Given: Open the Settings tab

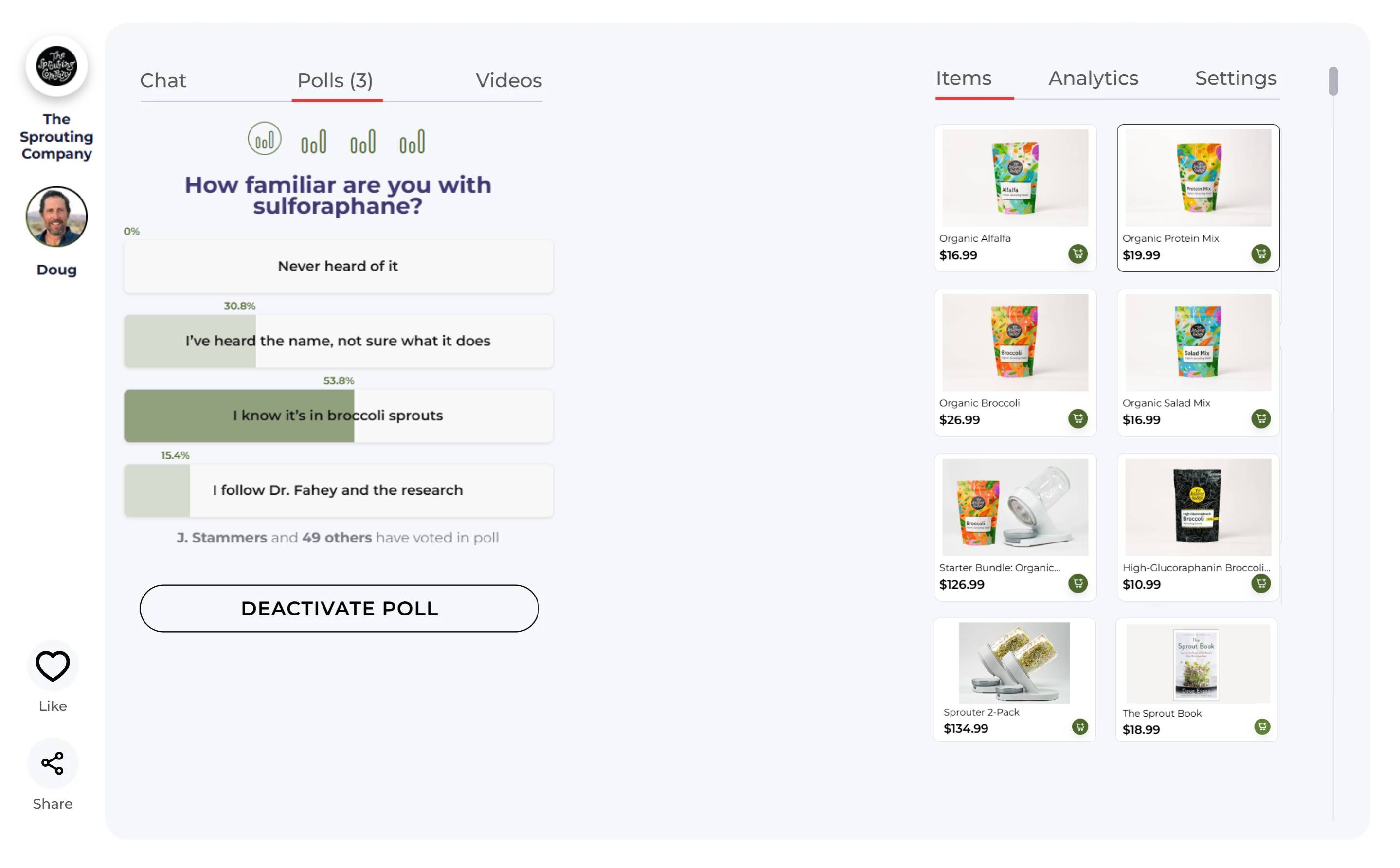Looking at the screenshot, I should pyautogui.click(x=1236, y=78).
